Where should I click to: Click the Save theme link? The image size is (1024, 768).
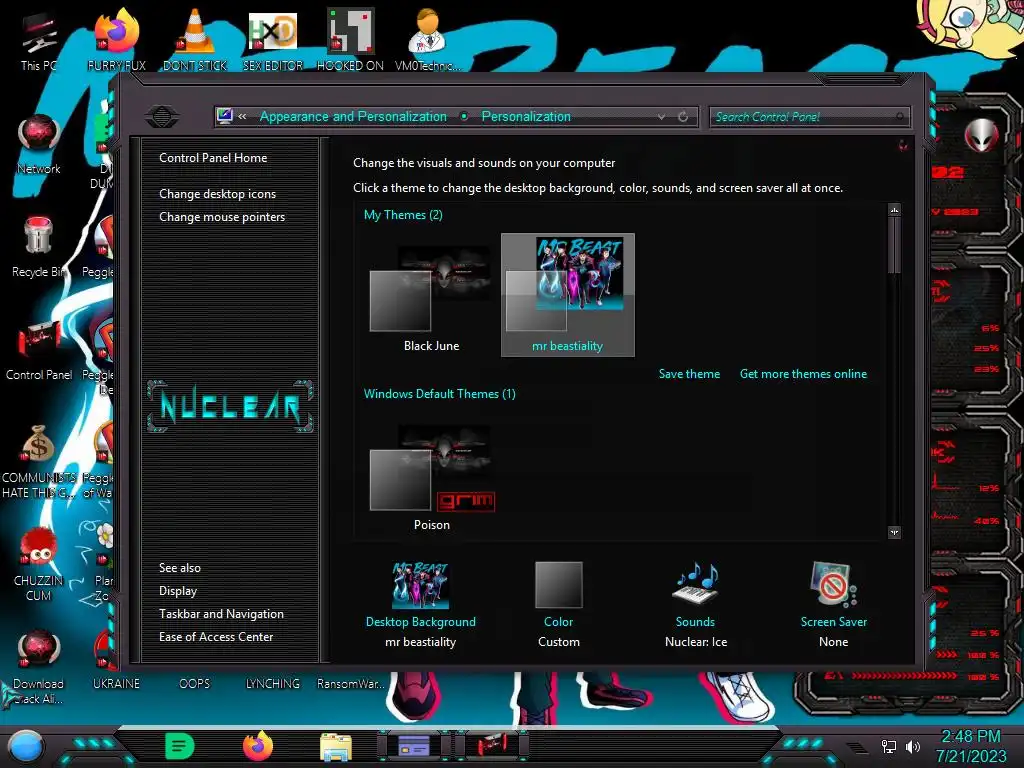(689, 374)
